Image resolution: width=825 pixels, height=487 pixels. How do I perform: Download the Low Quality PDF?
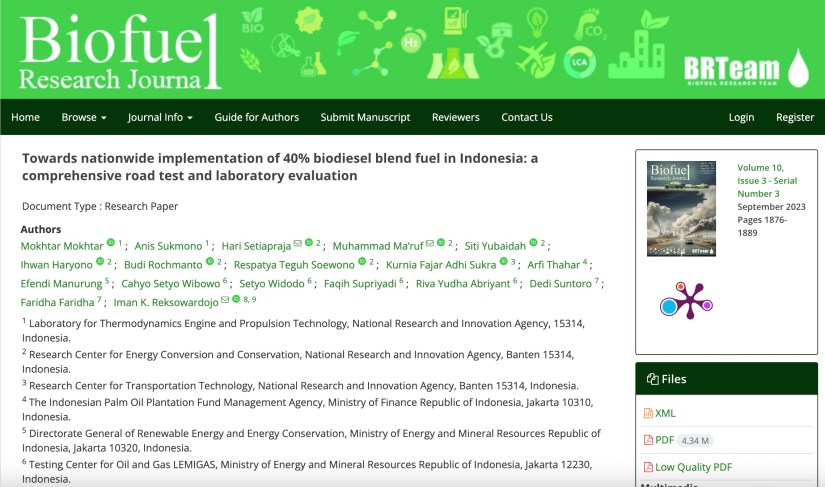(x=693, y=467)
